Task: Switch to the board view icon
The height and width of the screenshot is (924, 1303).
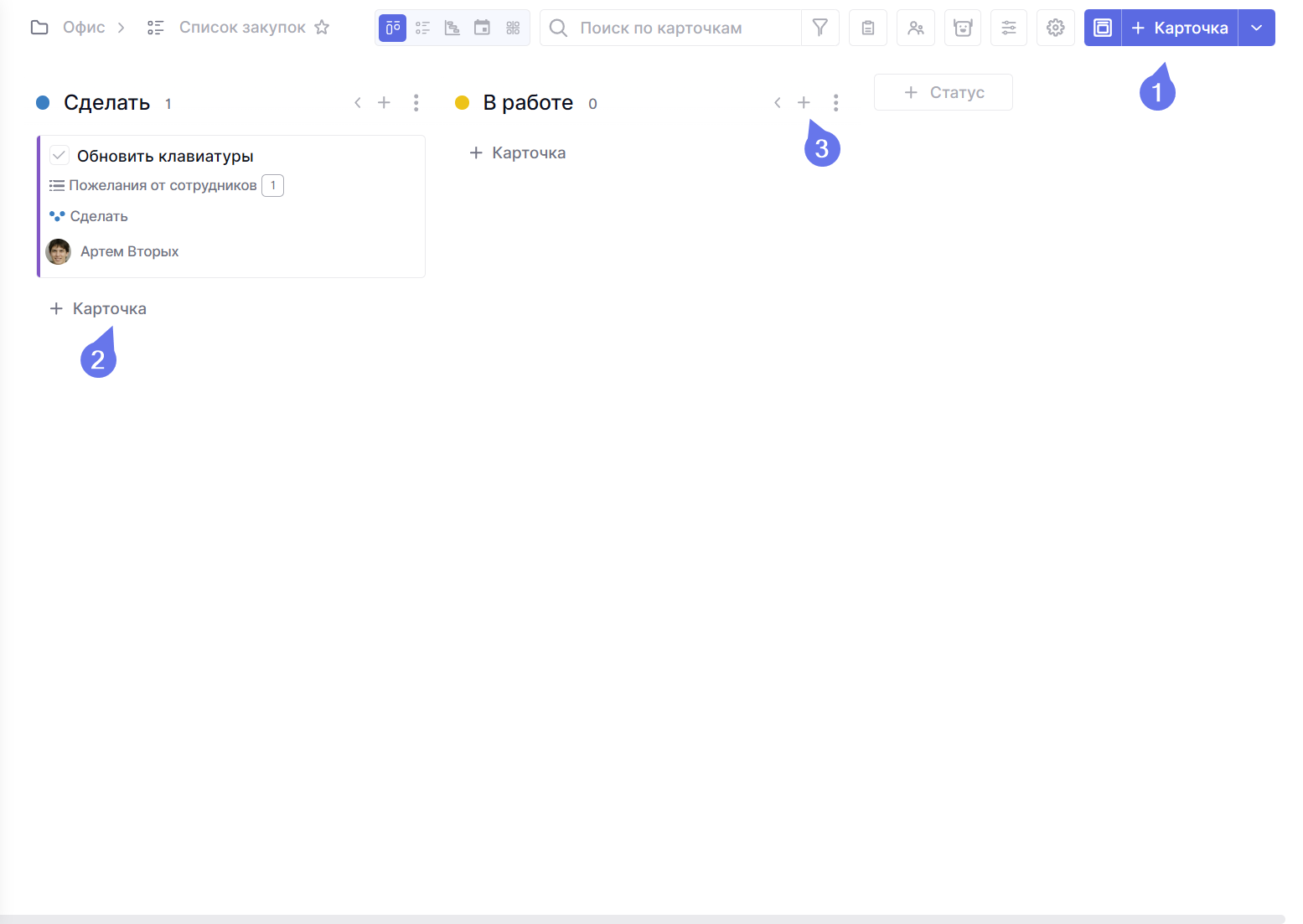Action: tap(392, 28)
